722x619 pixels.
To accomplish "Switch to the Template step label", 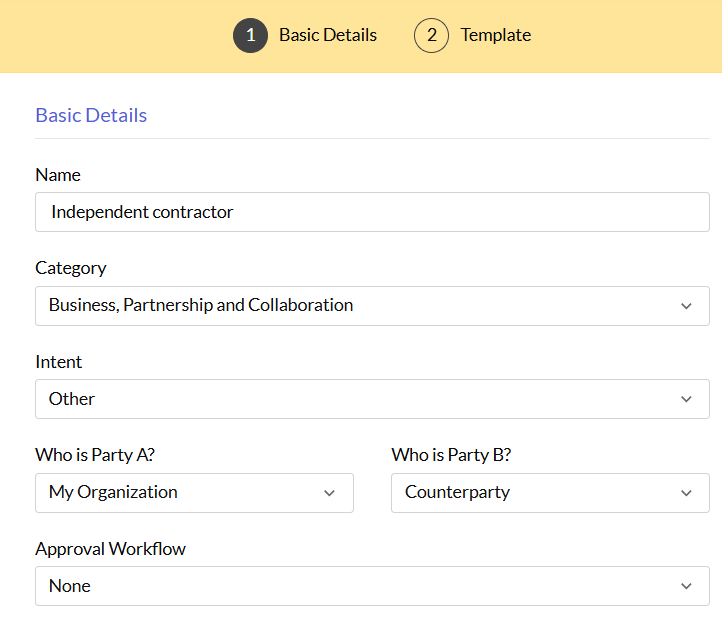I will coord(495,35).
